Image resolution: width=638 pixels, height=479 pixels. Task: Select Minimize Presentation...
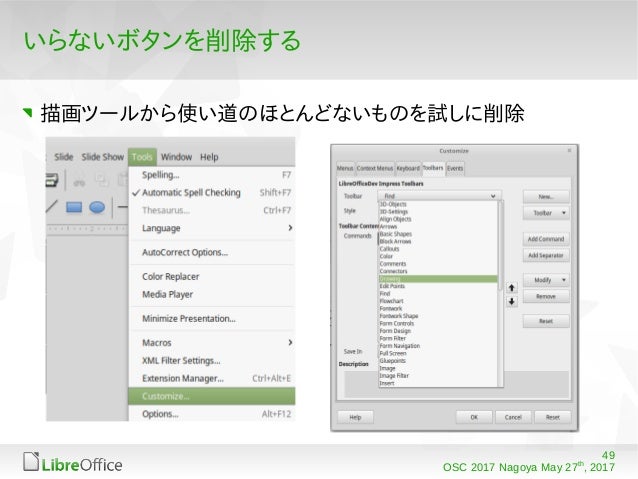pyautogui.click(x=212, y=319)
